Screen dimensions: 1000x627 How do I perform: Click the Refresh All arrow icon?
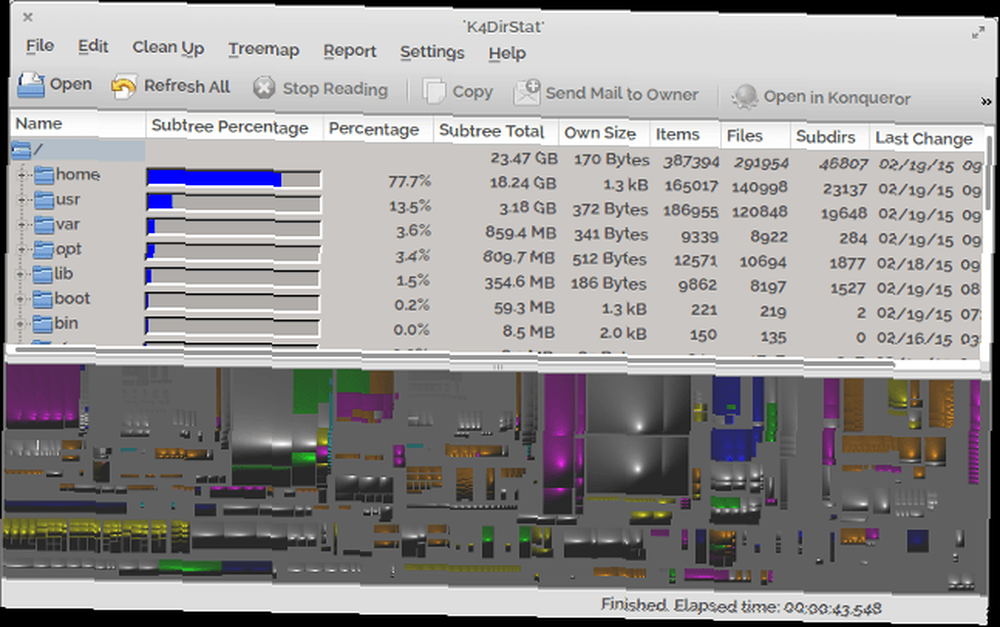coord(123,86)
